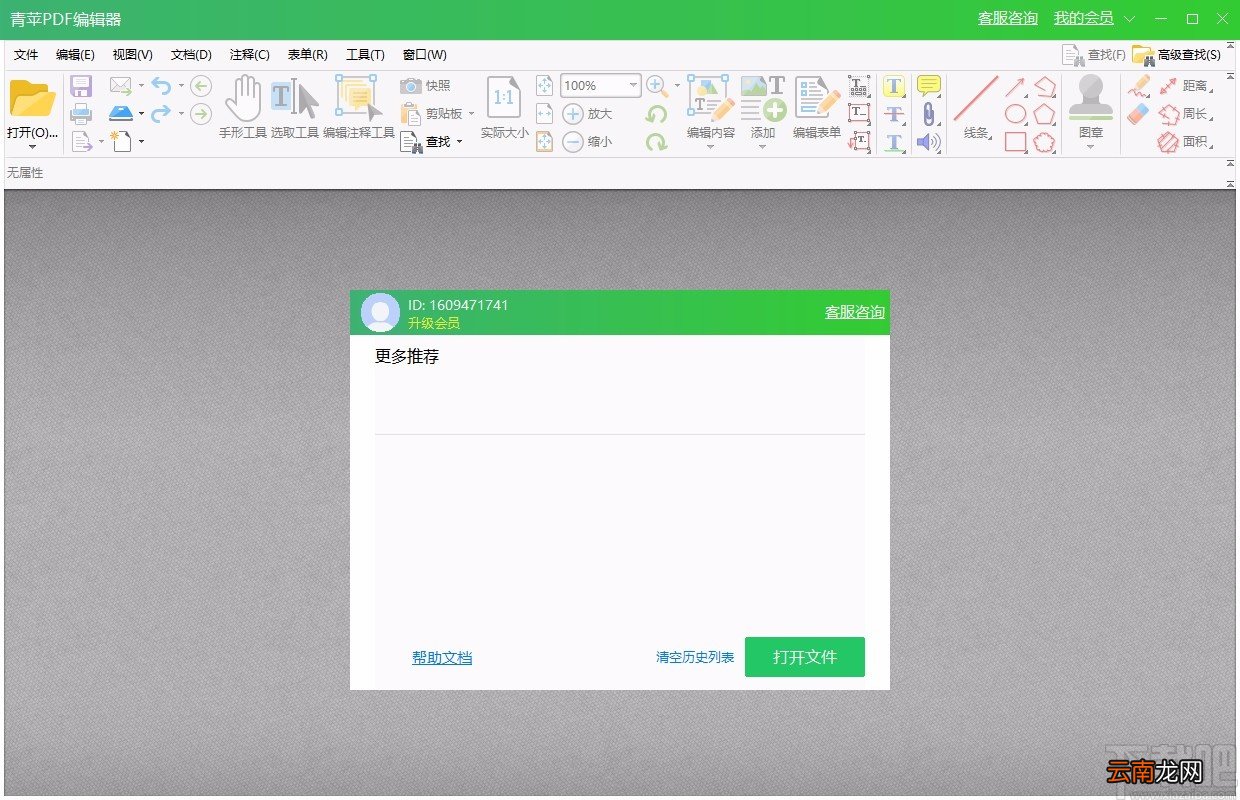Select the paperclip file attachment tool
This screenshot has width=1240, height=800.
tap(928, 114)
